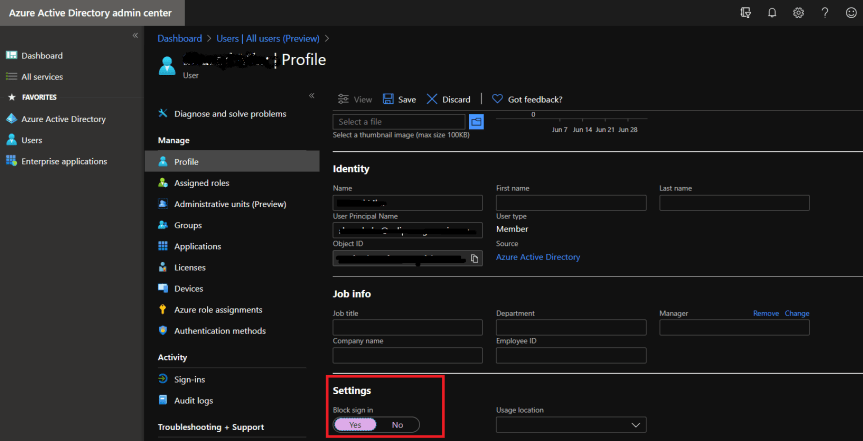Click the Azure Active Directory source link

(x=538, y=257)
